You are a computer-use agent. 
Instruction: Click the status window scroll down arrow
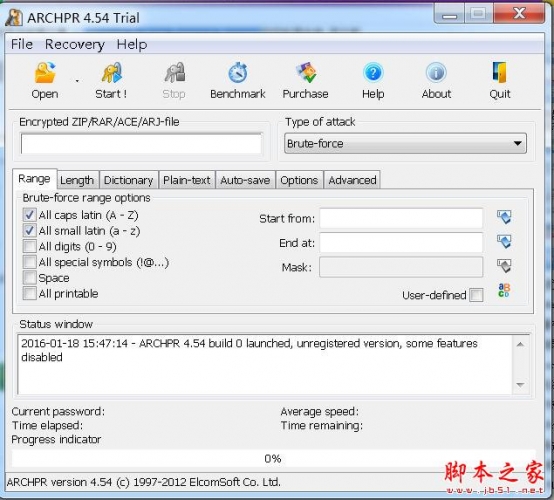520,384
